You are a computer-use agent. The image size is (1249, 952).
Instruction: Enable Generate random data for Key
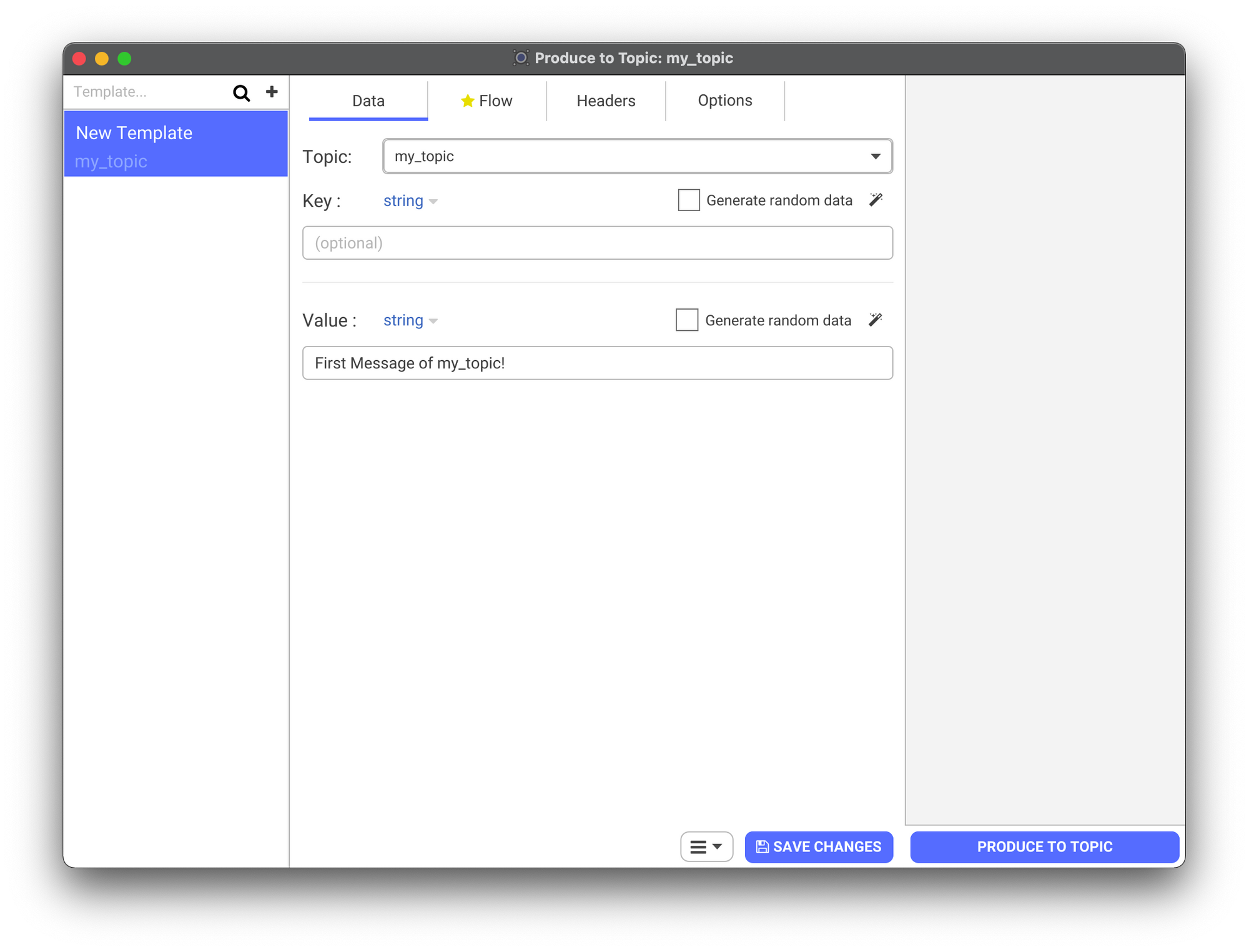[688, 200]
